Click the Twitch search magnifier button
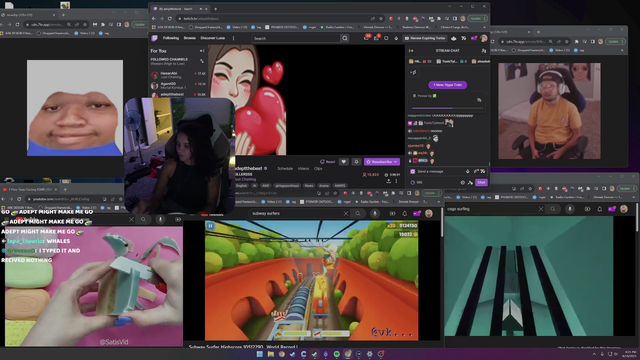The image size is (640, 360). (x=345, y=38)
